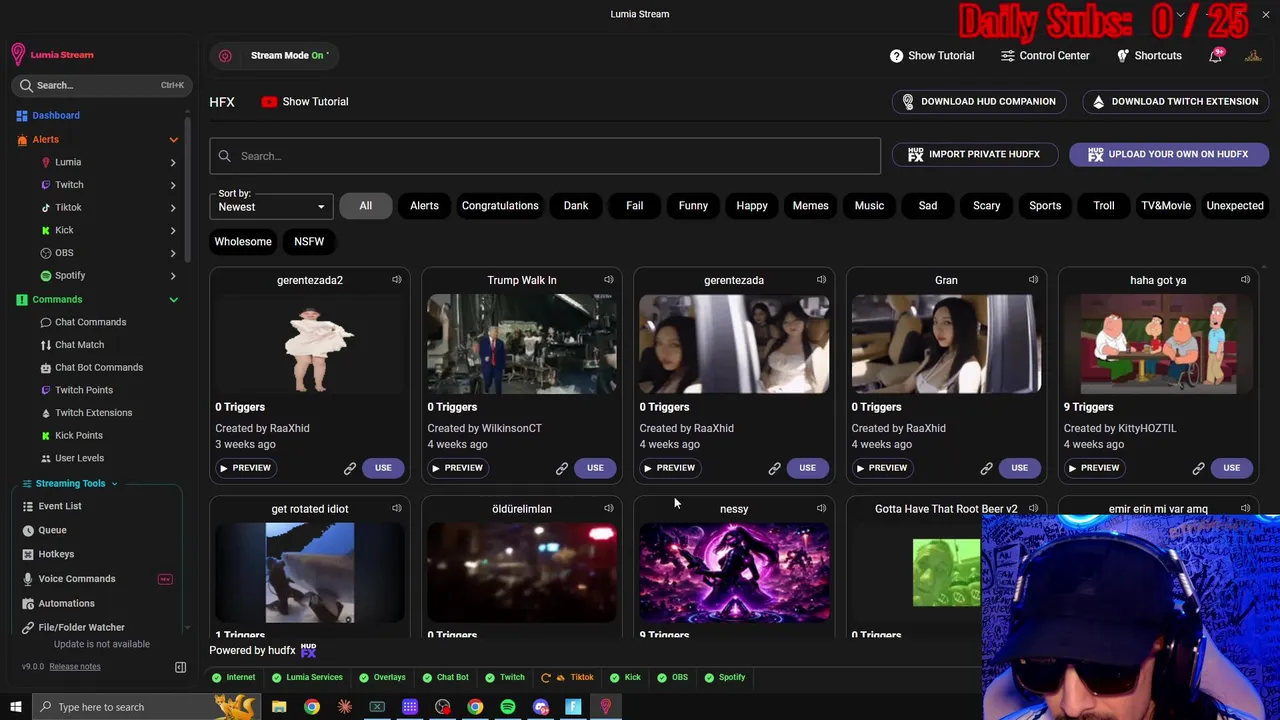Collapse the Commands sidebar section
This screenshot has height=720, width=1280.
coord(174,300)
